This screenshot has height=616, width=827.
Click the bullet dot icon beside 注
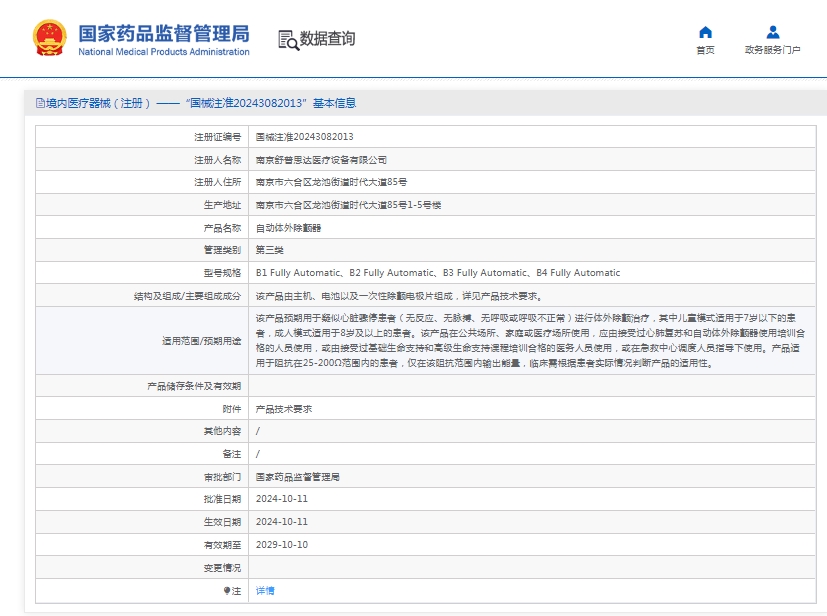pyautogui.click(x=227, y=591)
